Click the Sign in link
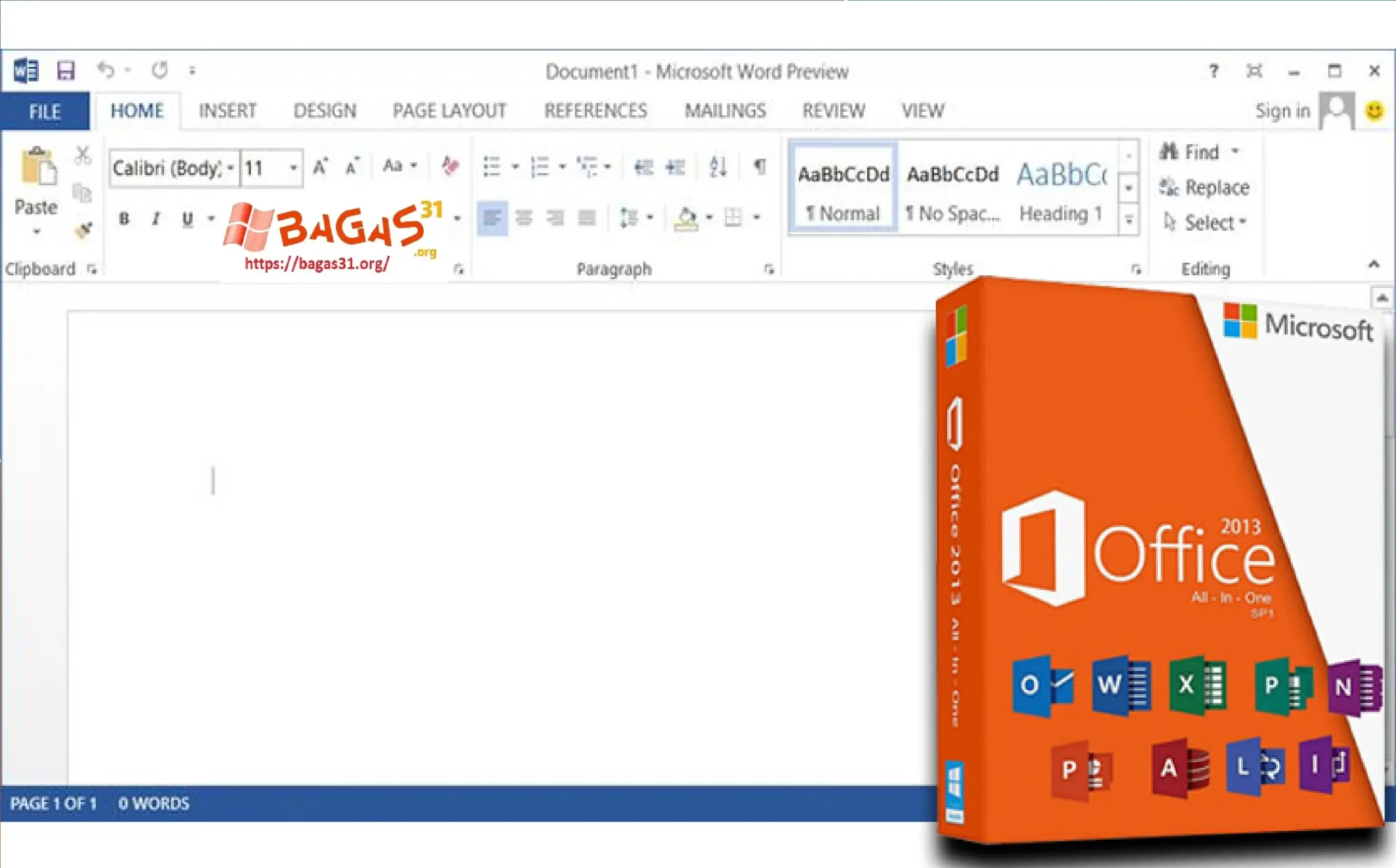The height and width of the screenshot is (868, 1396). [x=1283, y=110]
